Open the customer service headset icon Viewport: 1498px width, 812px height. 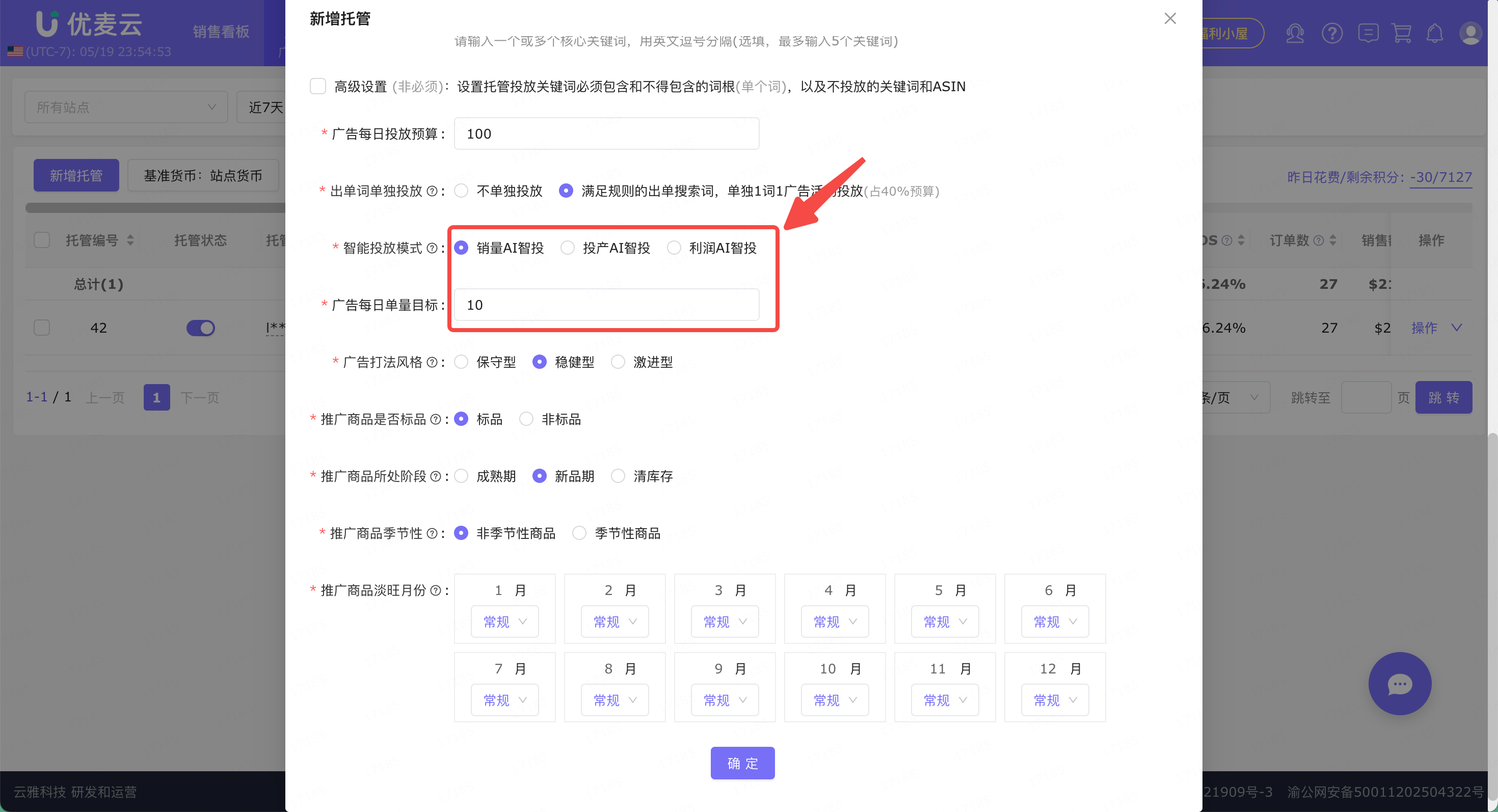[x=1295, y=33]
